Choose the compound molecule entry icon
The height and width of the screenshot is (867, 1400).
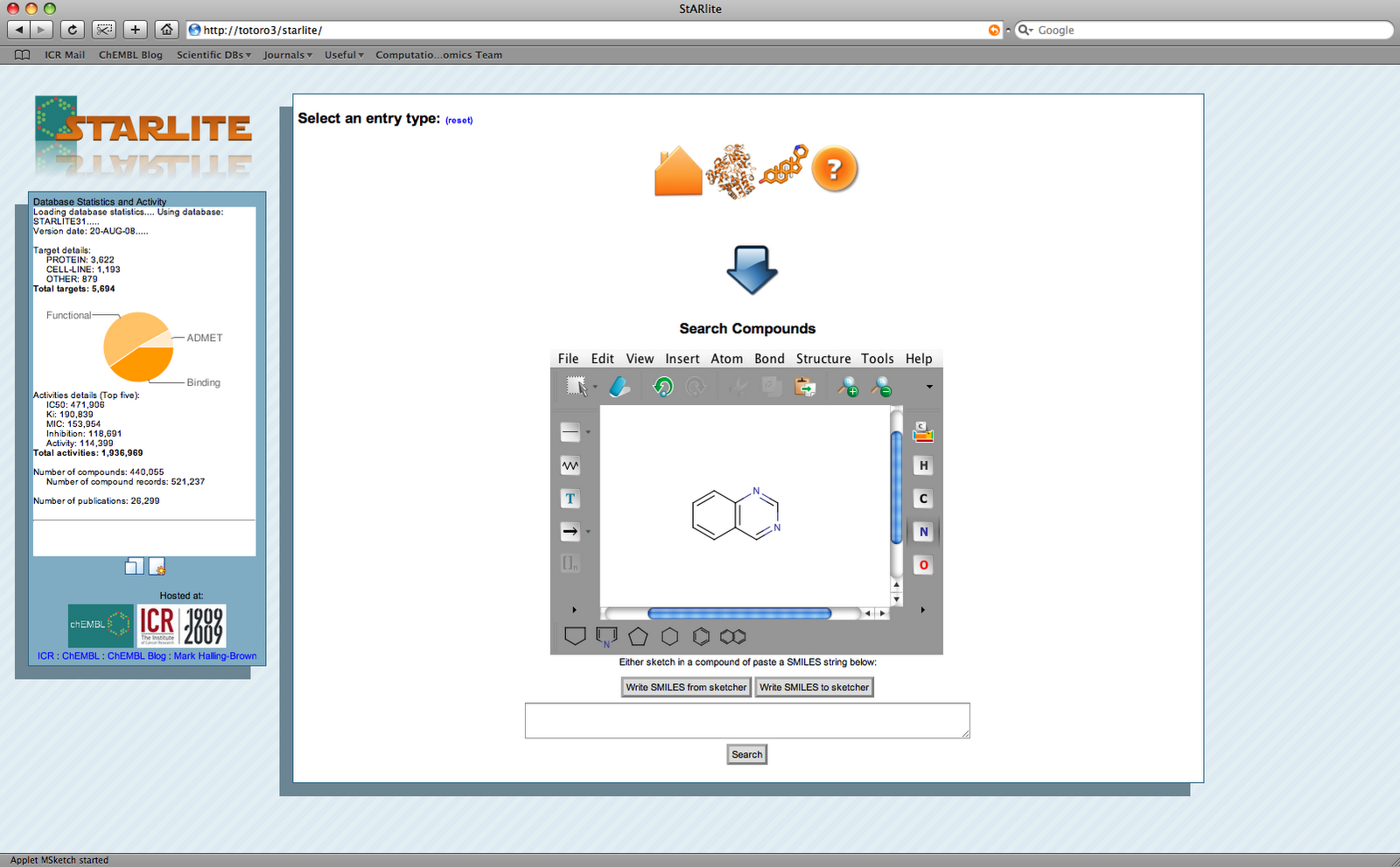click(x=783, y=165)
